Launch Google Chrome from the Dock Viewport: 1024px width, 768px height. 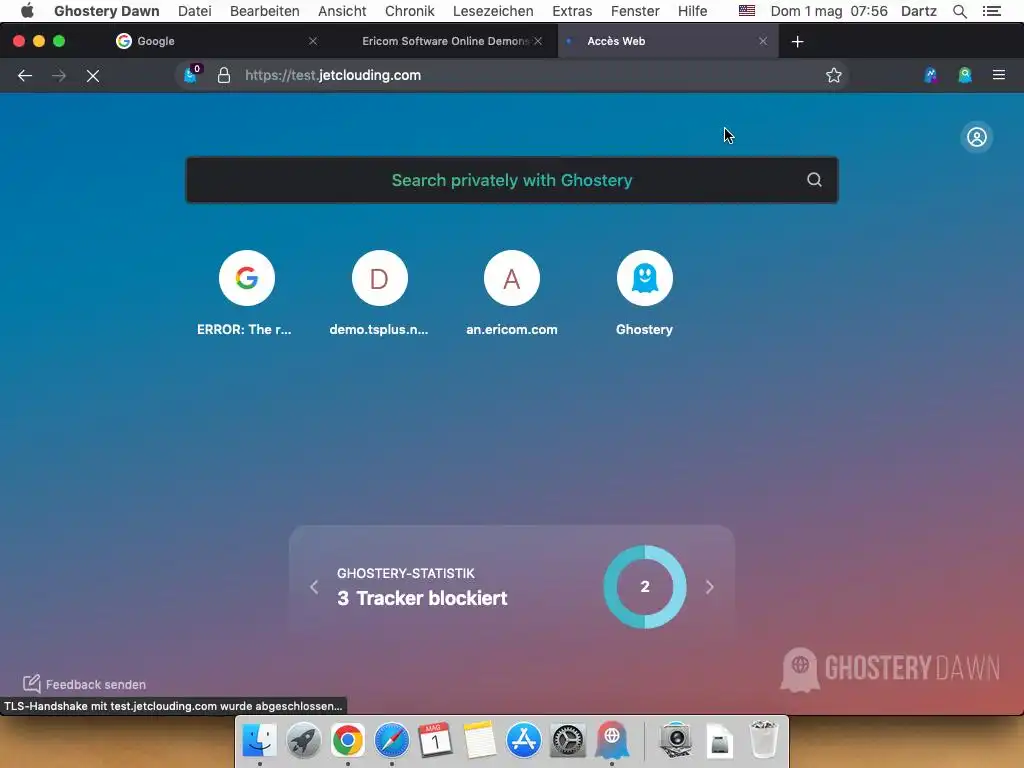pos(347,740)
